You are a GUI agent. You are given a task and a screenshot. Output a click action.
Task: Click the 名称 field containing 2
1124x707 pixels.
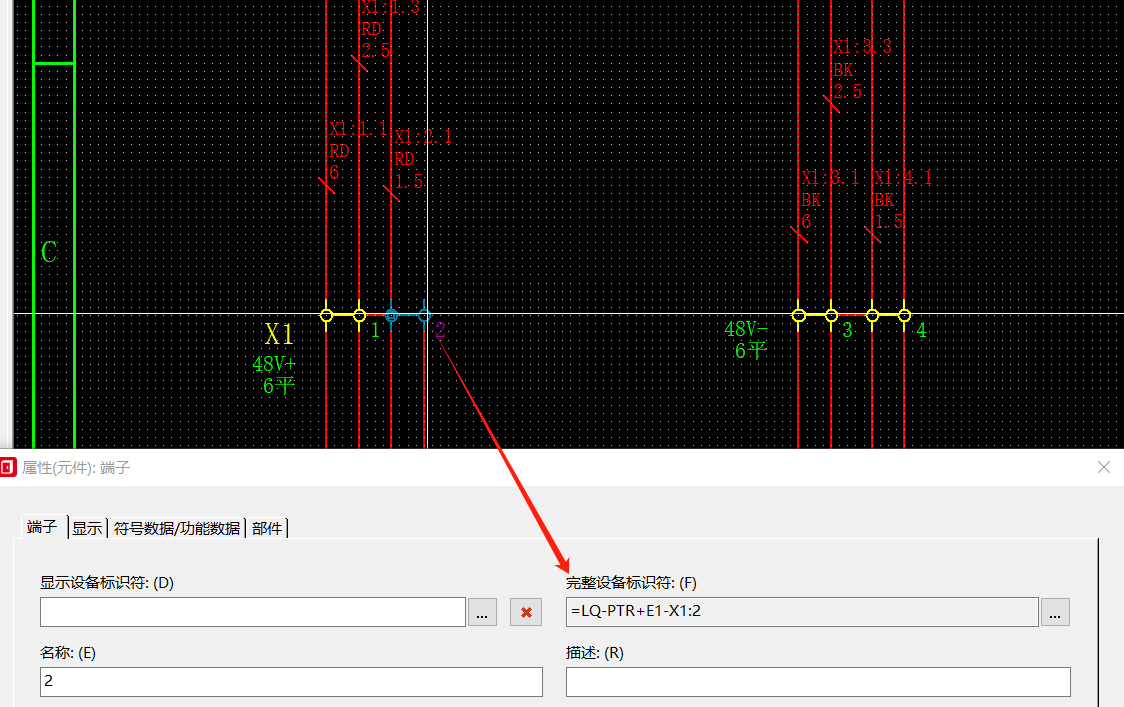point(290,682)
